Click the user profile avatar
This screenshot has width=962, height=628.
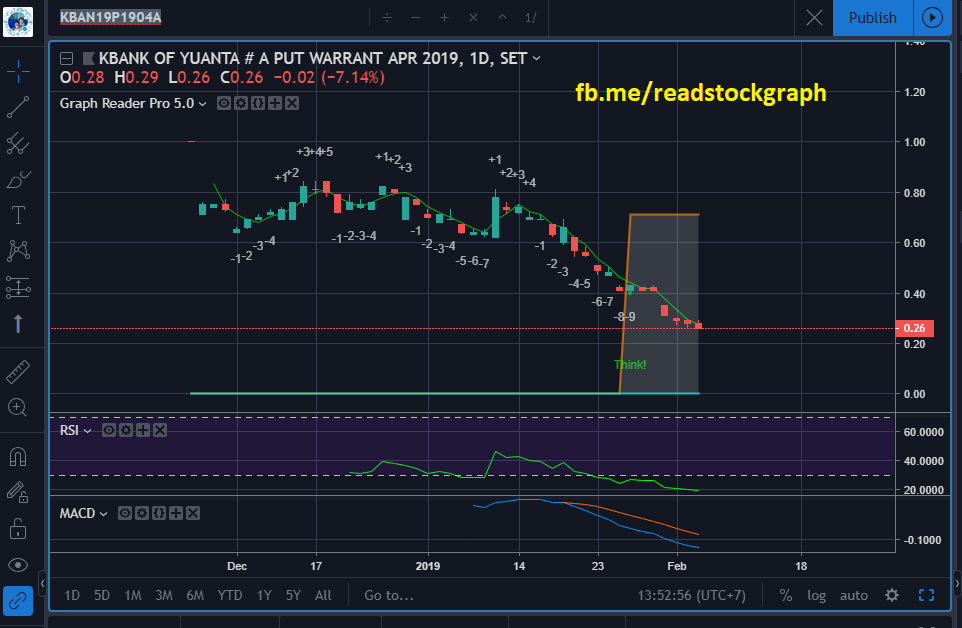tap(18, 21)
